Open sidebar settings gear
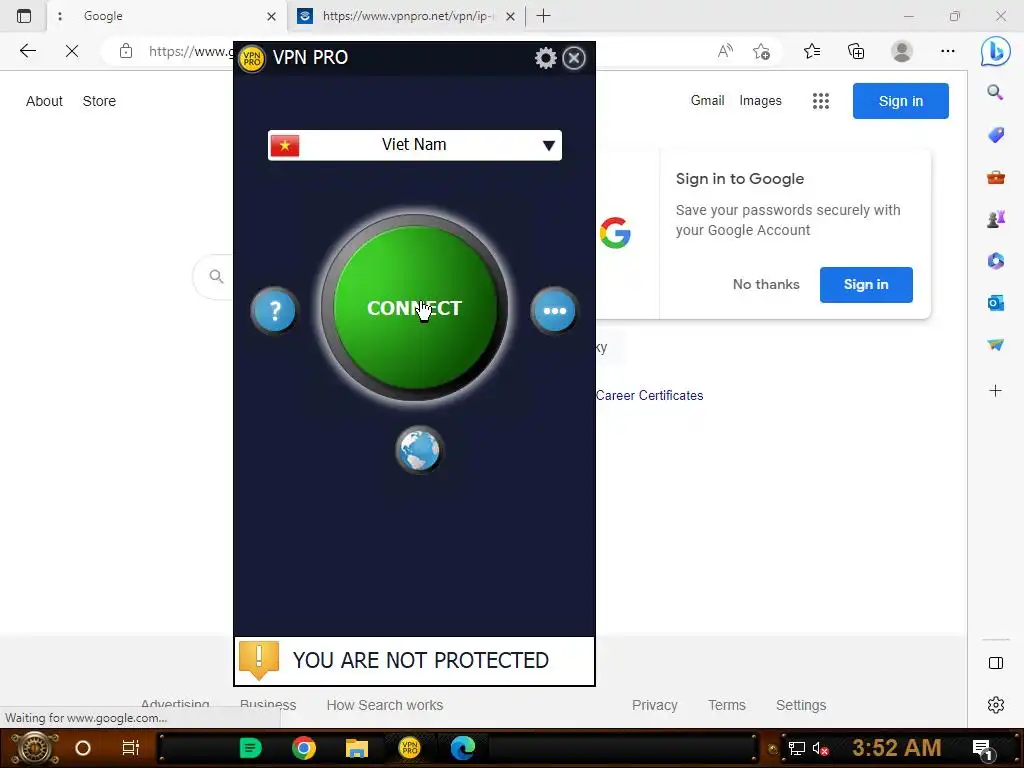Viewport: 1024px width, 768px height. [995, 705]
